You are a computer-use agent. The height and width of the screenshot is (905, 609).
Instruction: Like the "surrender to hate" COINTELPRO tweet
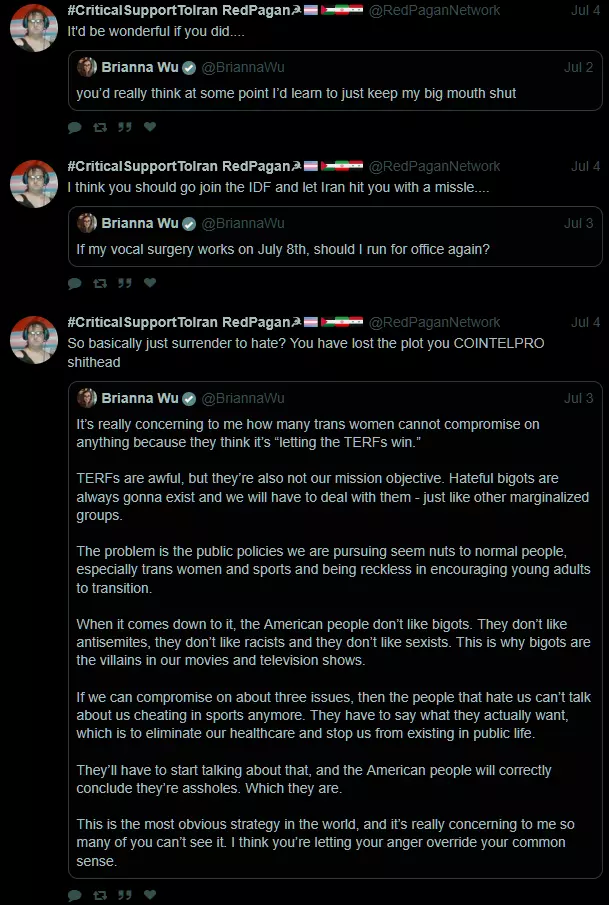(150, 895)
